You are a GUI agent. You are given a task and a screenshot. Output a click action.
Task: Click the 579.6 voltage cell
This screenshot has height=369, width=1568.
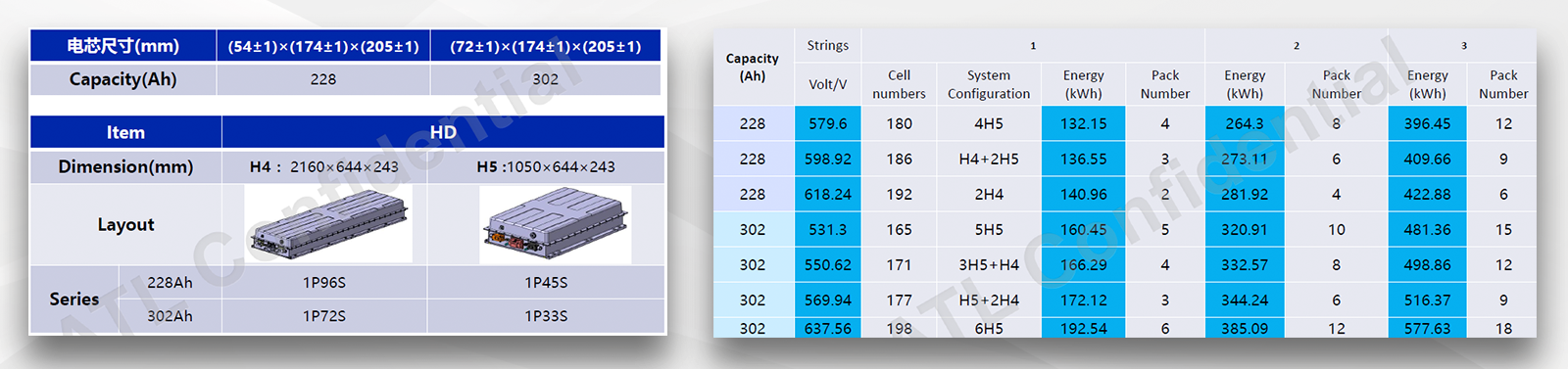(828, 123)
